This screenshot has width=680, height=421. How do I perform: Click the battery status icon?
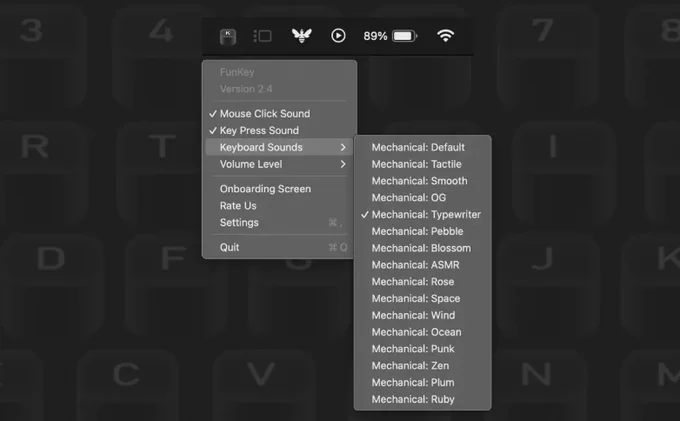tap(405, 36)
